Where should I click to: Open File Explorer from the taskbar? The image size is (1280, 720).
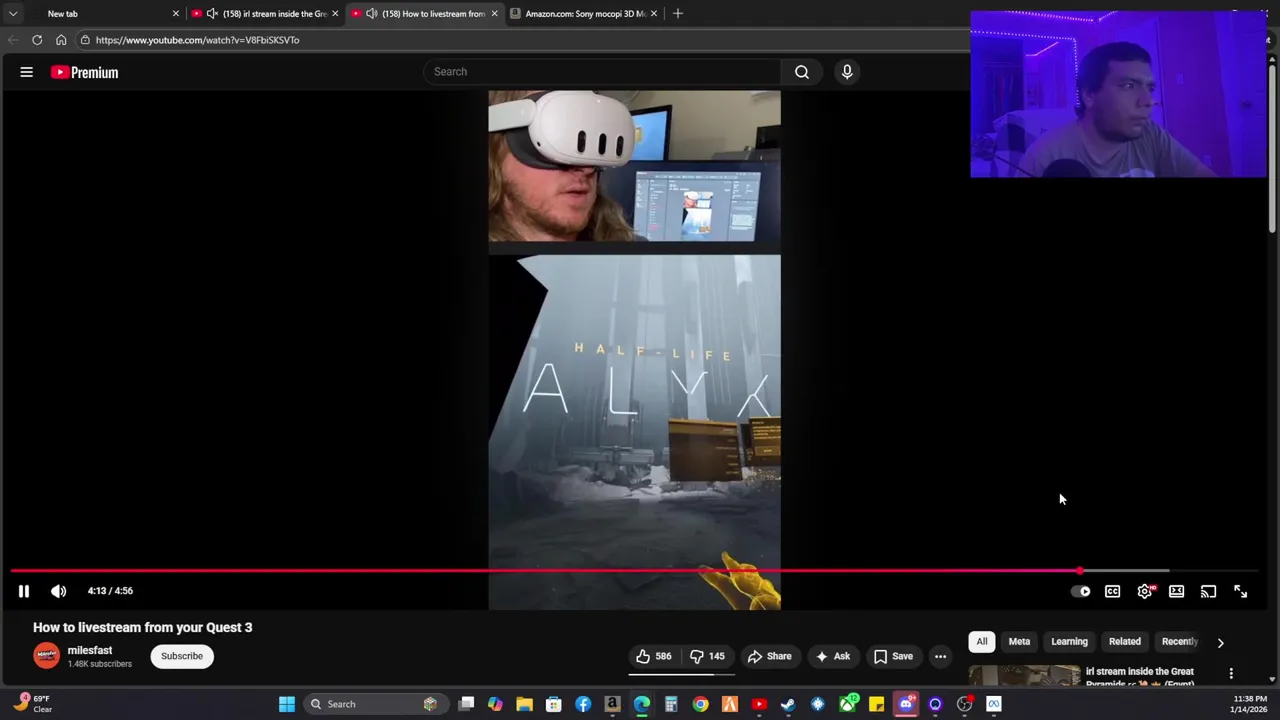coord(524,704)
